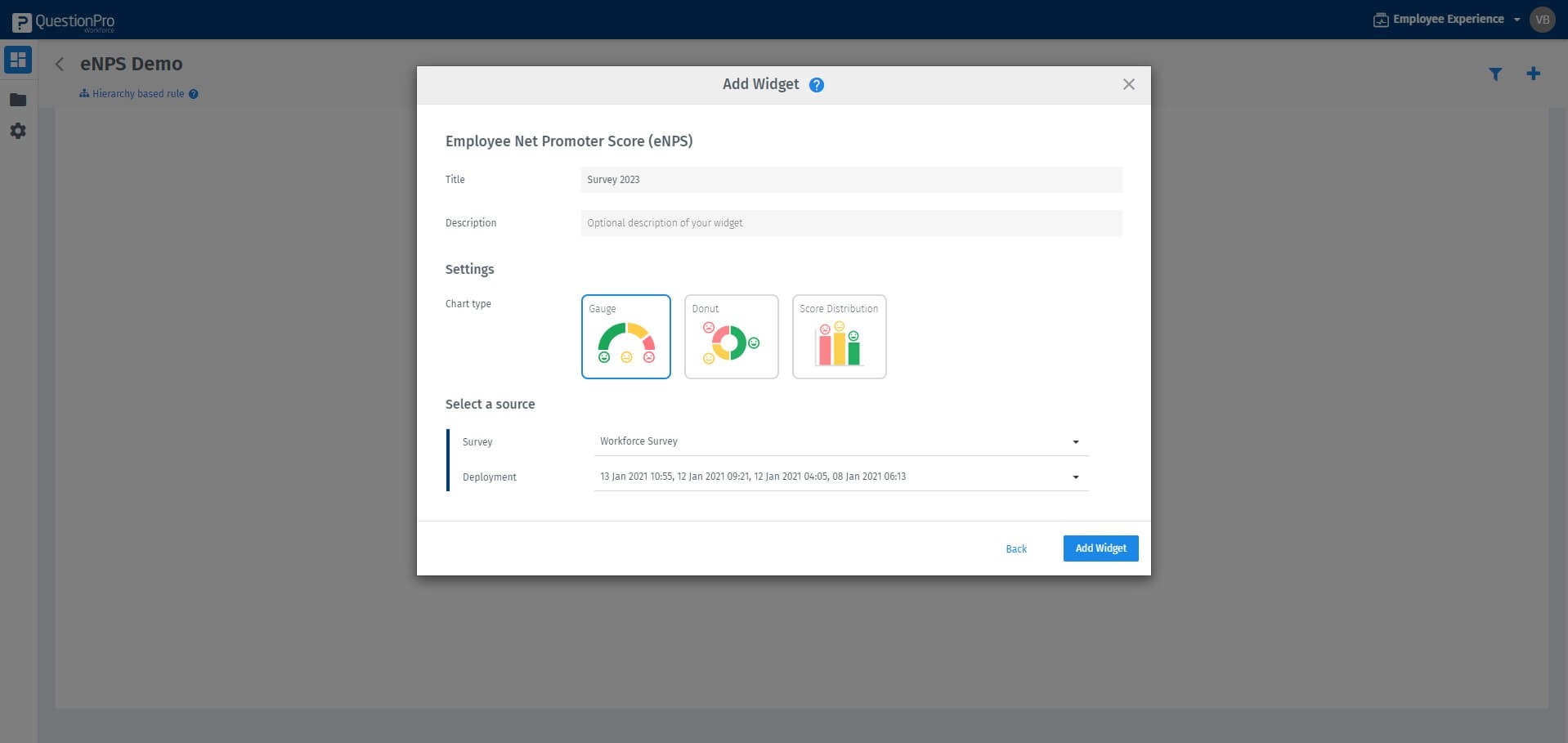
Task: Click the Back link in the dialog
Action: (x=1015, y=548)
